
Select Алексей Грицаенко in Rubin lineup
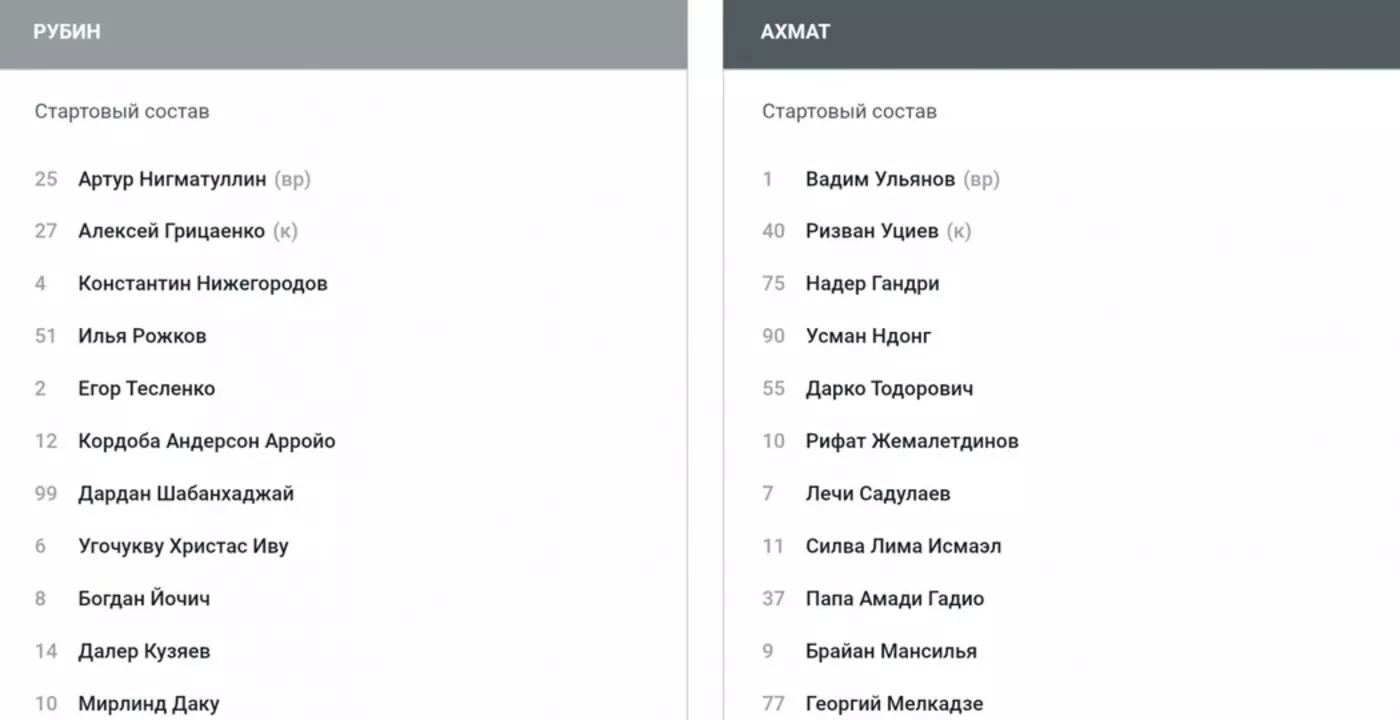(x=171, y=232)
